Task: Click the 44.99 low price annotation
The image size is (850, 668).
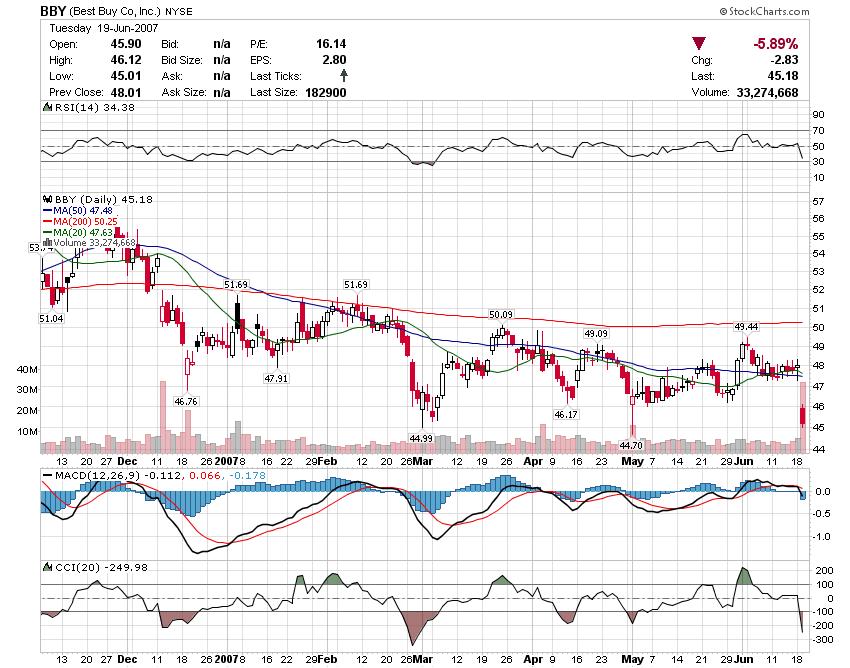Action: [x=421, y=438]
